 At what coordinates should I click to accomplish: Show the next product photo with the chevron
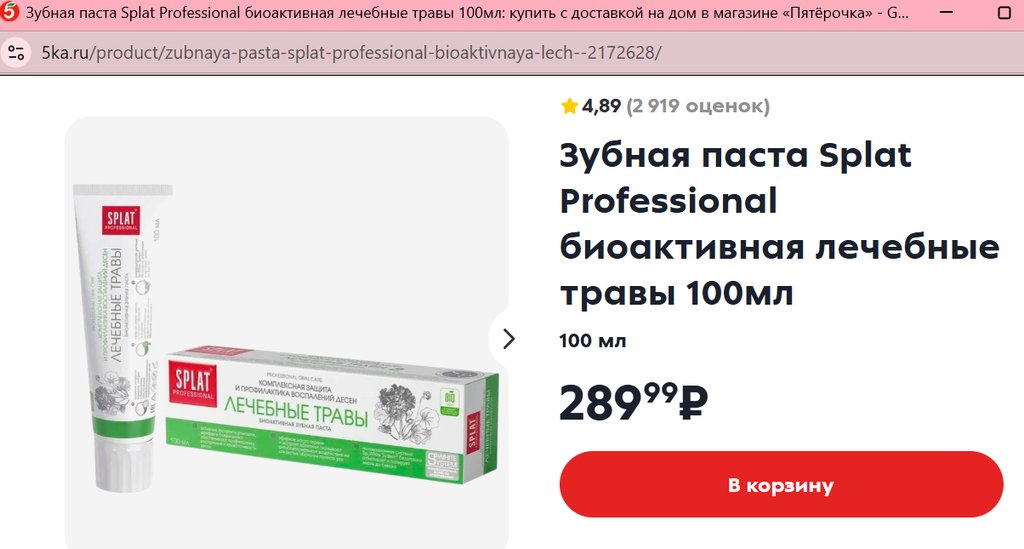(509, 339)
